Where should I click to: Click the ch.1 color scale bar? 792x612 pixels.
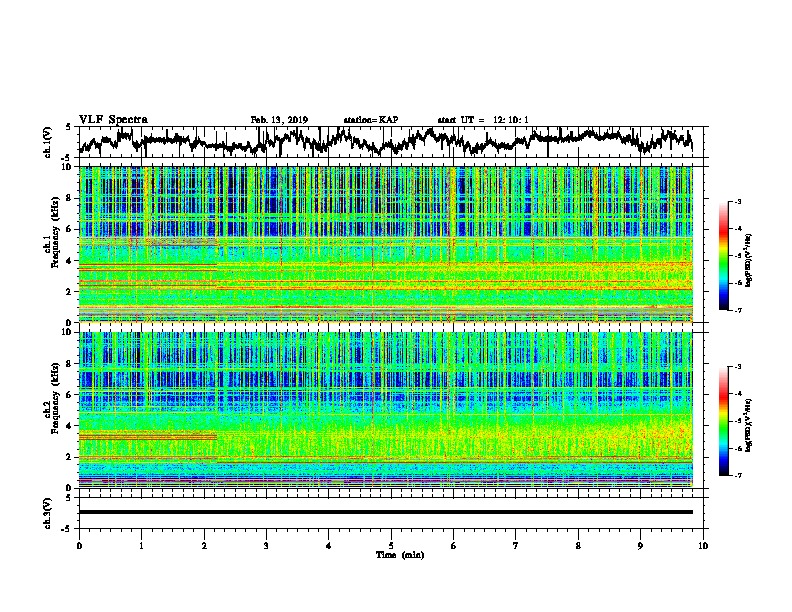point(724,256)
